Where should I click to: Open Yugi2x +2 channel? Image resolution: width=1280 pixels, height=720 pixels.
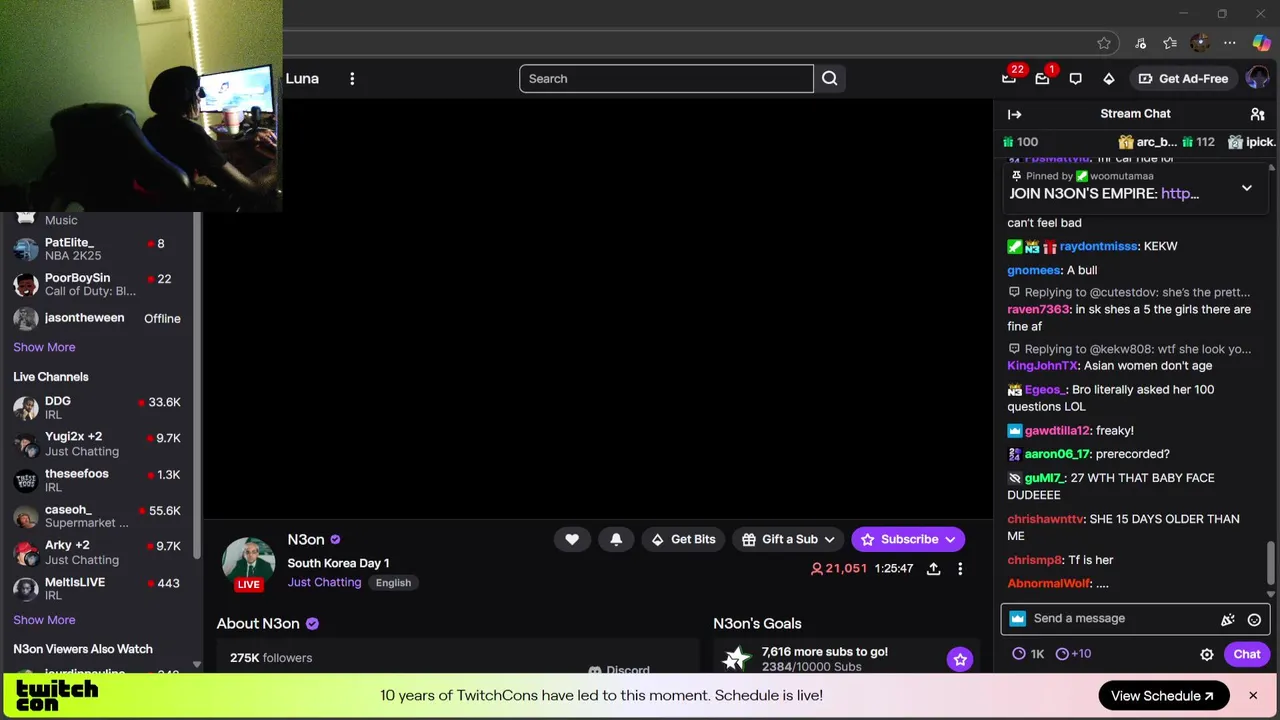98,444
